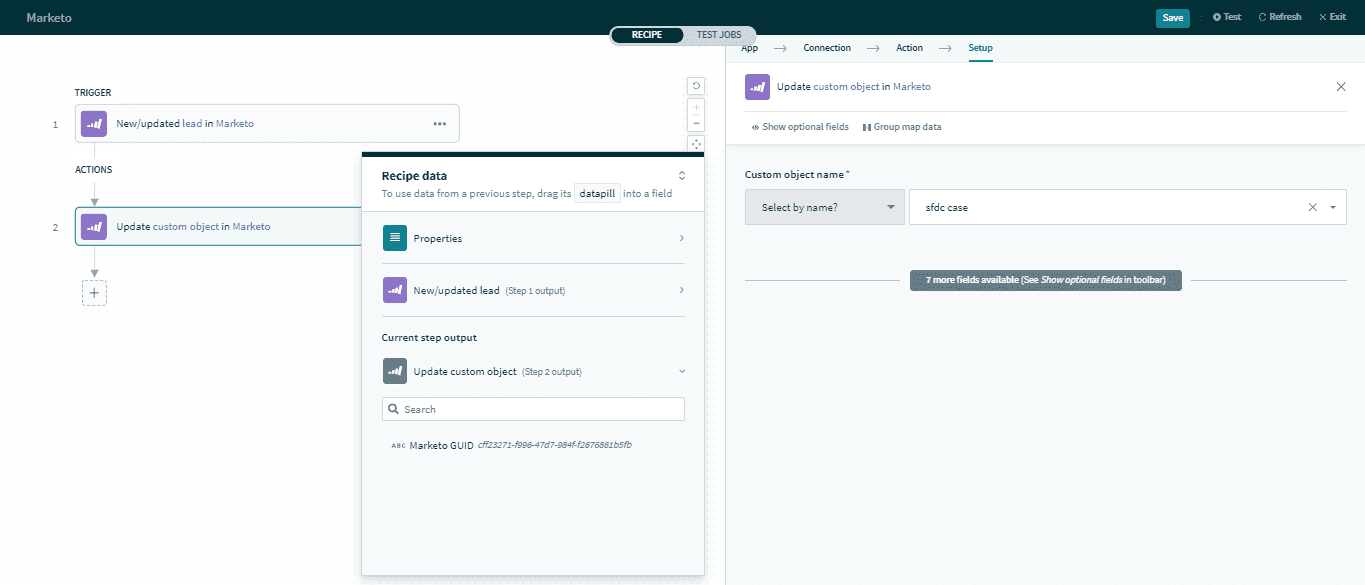This screenshot has width=1365, height=585.
Task: Clear the sfdc case selection
Action: (x=1313, y=208)
